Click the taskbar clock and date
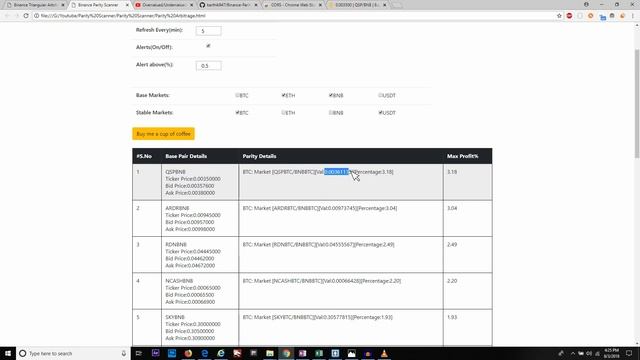Image resolution: width=640 pixels, height=360 pixels. (611, 353)
